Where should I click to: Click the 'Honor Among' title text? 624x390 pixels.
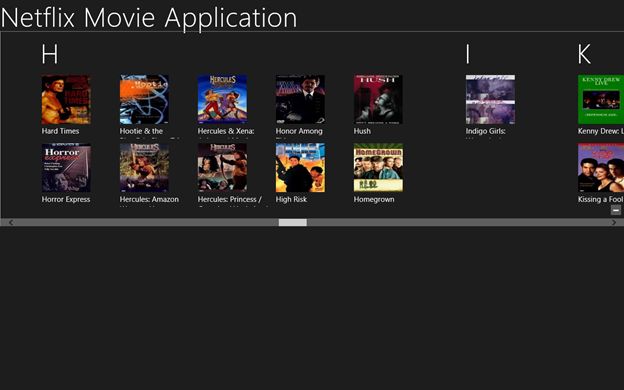(299, 131)
